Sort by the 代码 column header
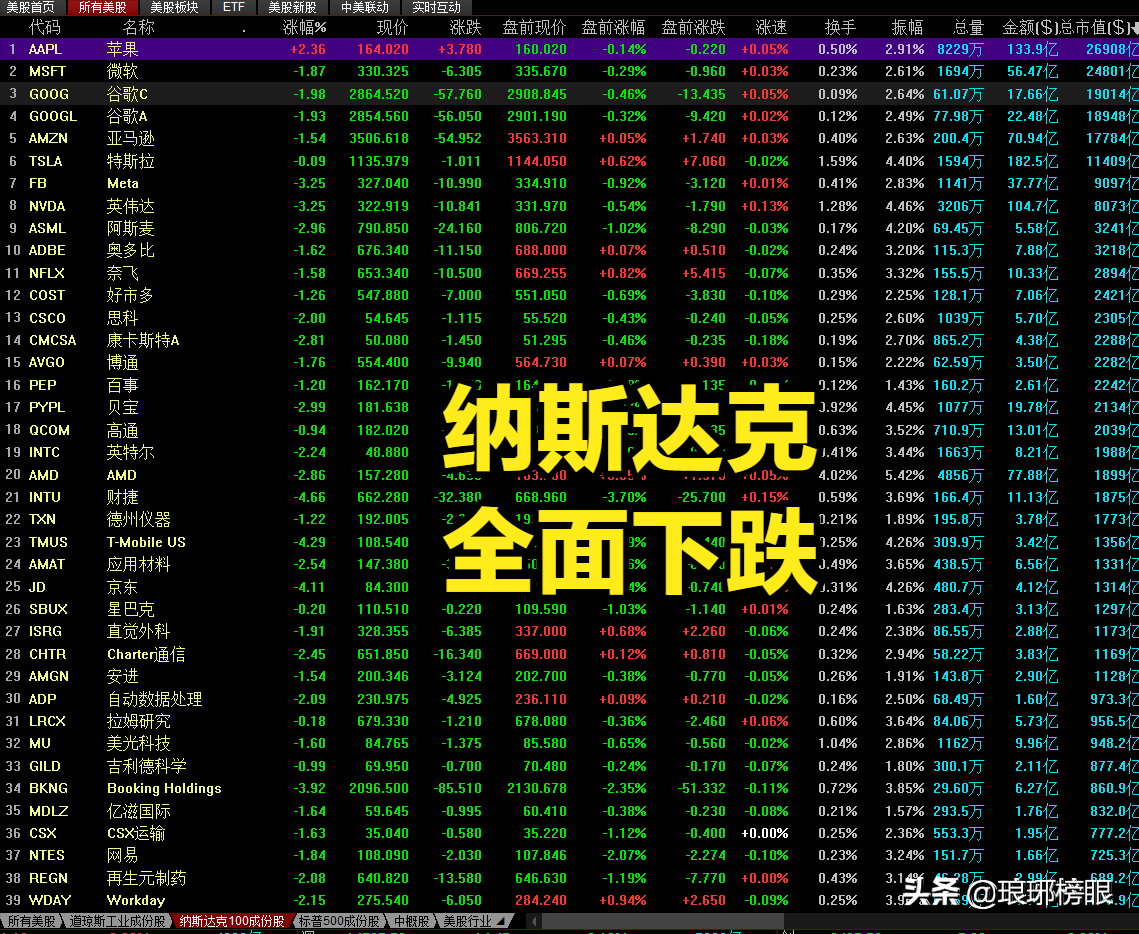 44,28
